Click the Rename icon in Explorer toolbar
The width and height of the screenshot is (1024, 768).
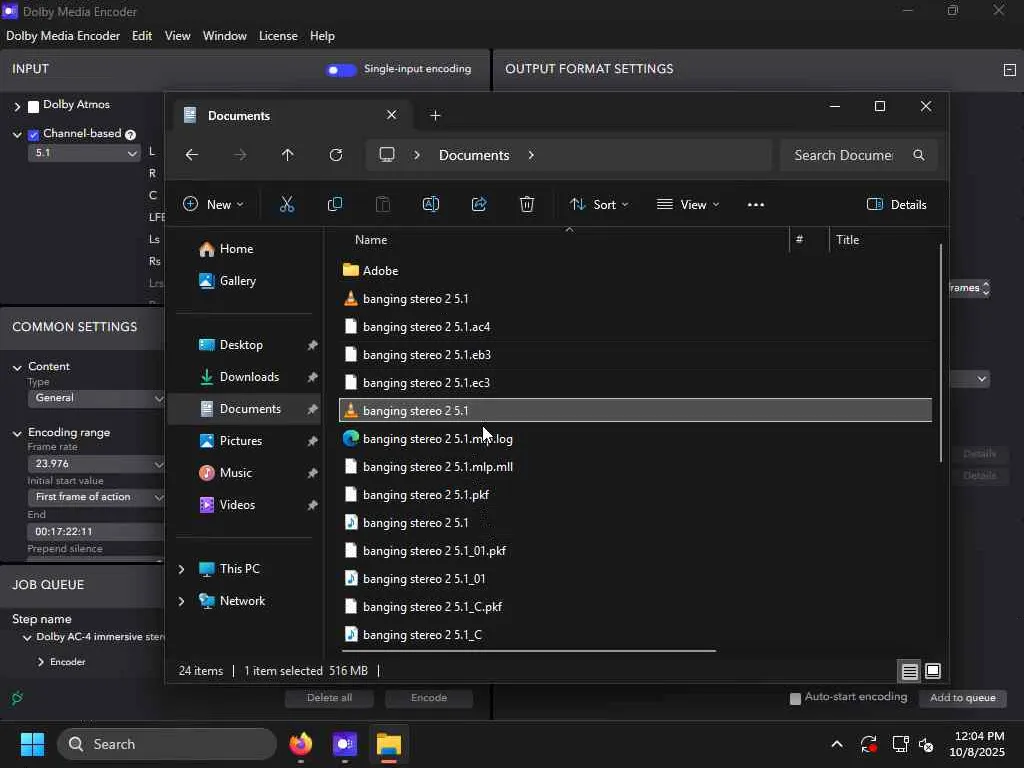coord(431,204)
